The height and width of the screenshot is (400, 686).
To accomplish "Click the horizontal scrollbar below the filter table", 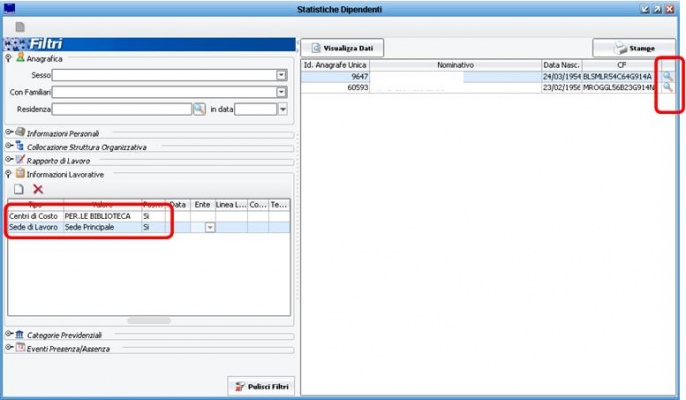I will pos(149,321).
